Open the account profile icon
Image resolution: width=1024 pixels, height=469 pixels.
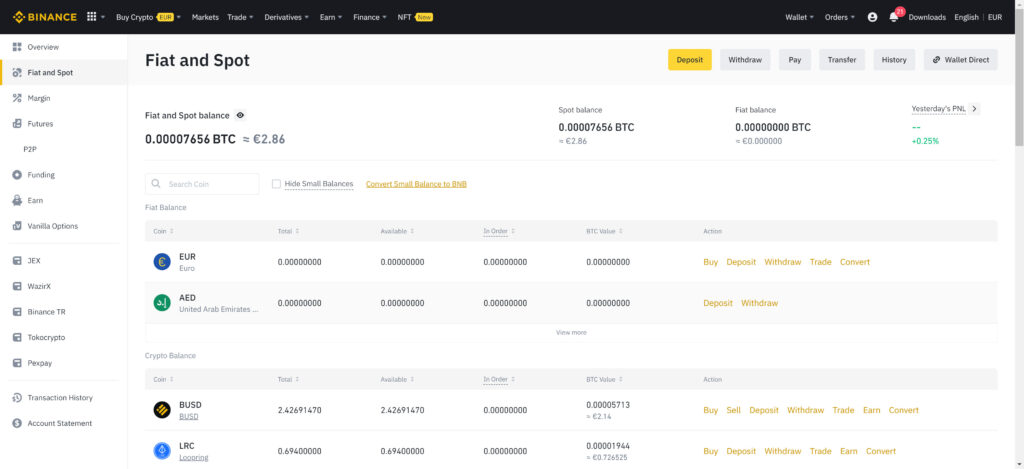pyautogui.click(x=872, y=17)
